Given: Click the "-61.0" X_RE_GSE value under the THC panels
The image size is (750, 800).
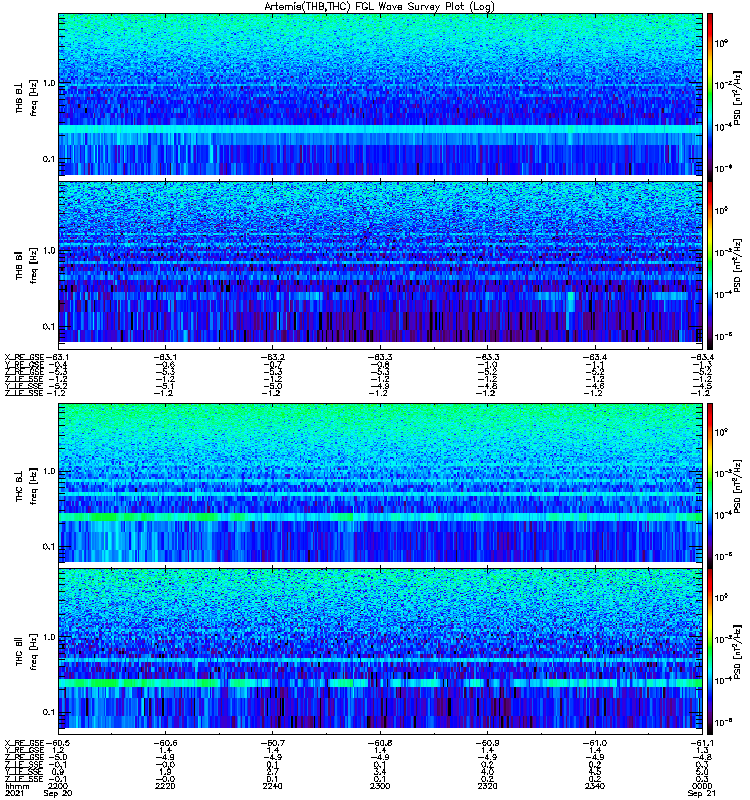Looking at the screenshot, I should 594,743.
